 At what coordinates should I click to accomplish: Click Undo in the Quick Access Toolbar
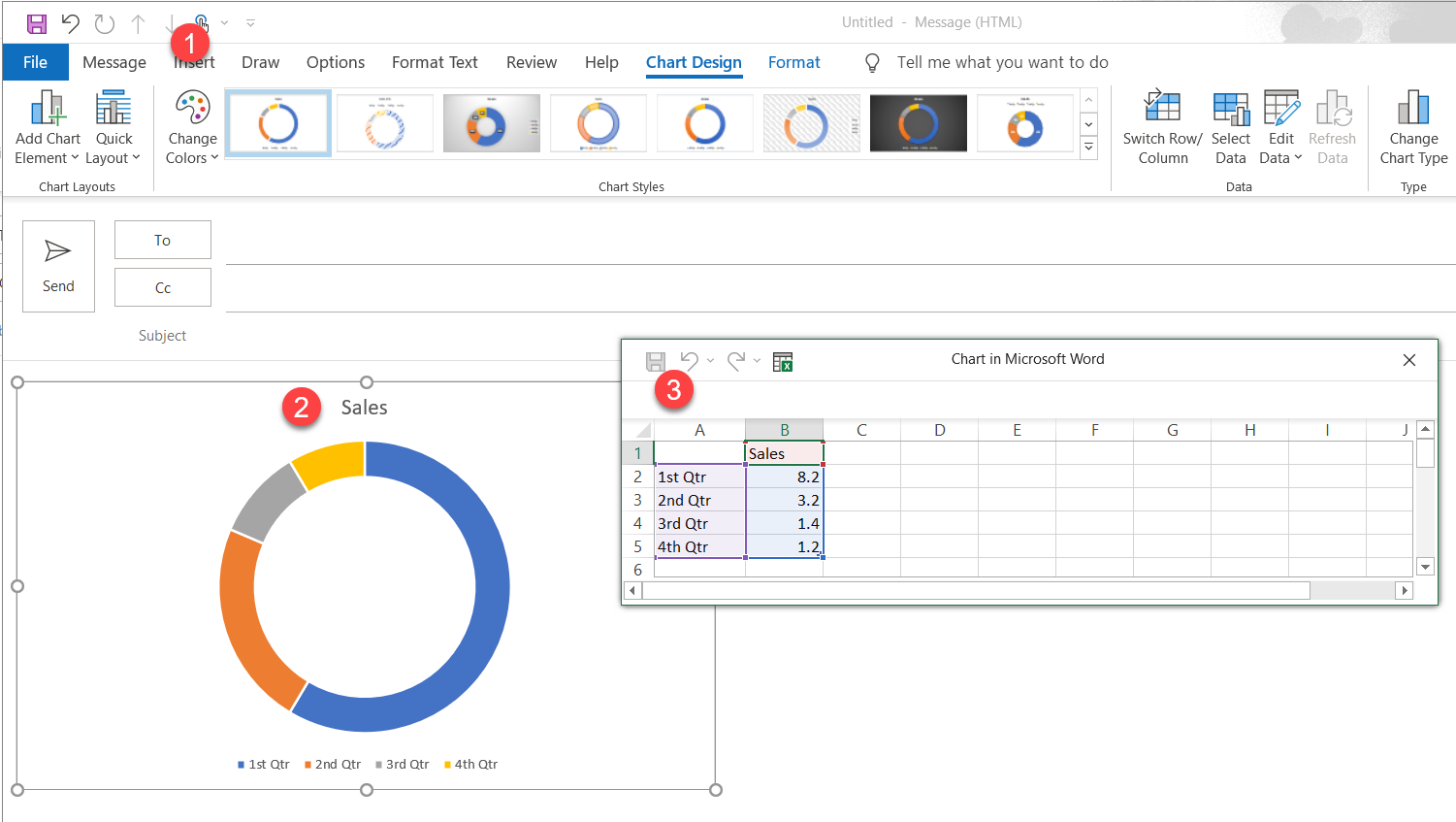click(x=69, y=22)
